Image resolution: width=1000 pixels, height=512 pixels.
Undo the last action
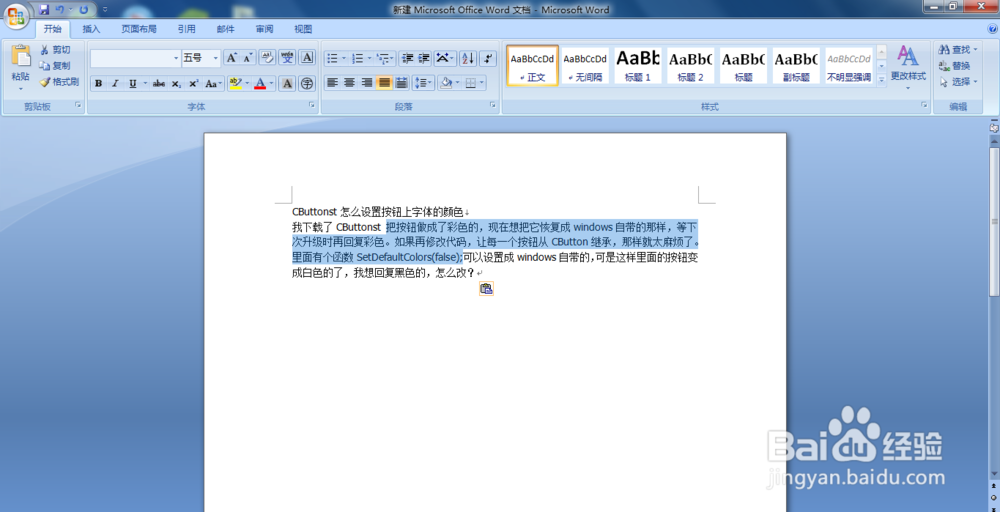60,10
